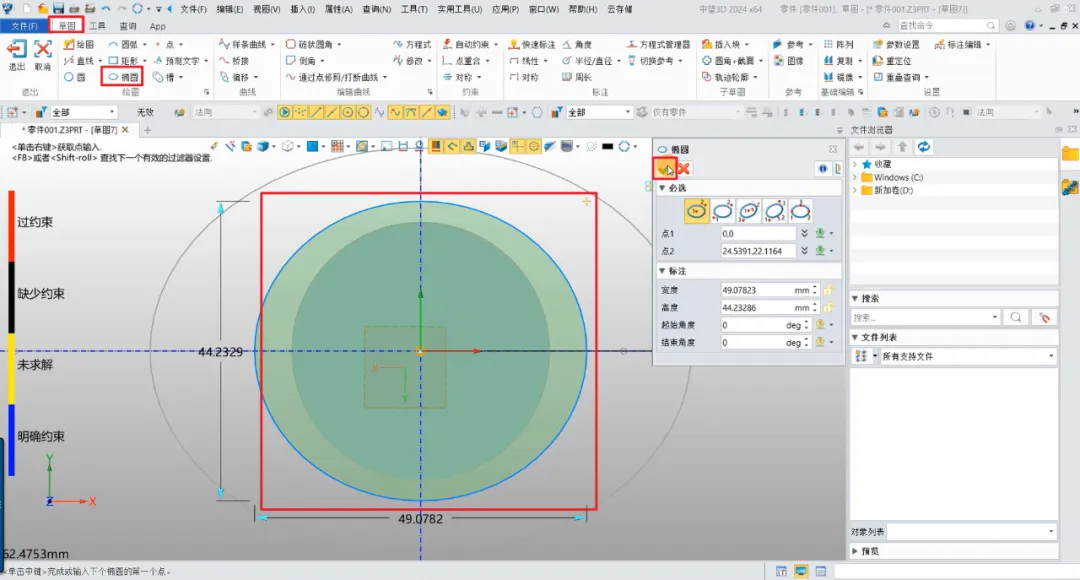
Task: Select the center-corner ellipse mode option
Action: (x=697, y=210)
